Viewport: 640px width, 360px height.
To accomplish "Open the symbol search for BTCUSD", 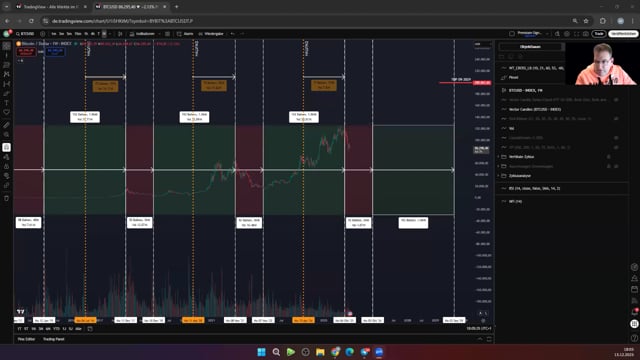I will click(x=25, y=34).
